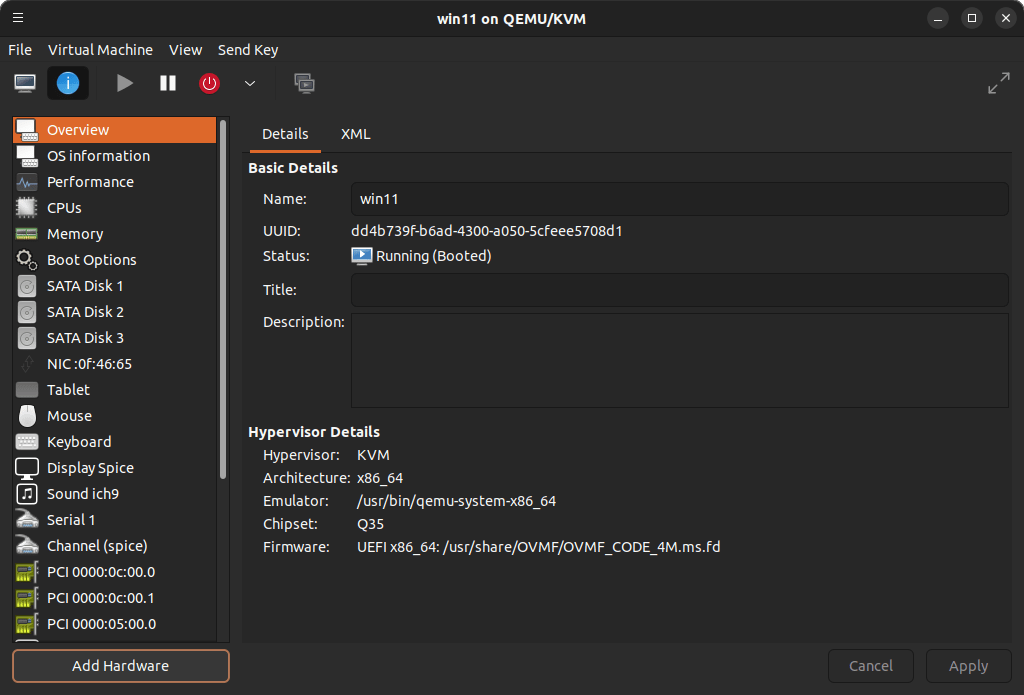This screenshot has width=1024, height=695.
Task: Open the Send Key menu
Action: [x=248, y=50]
